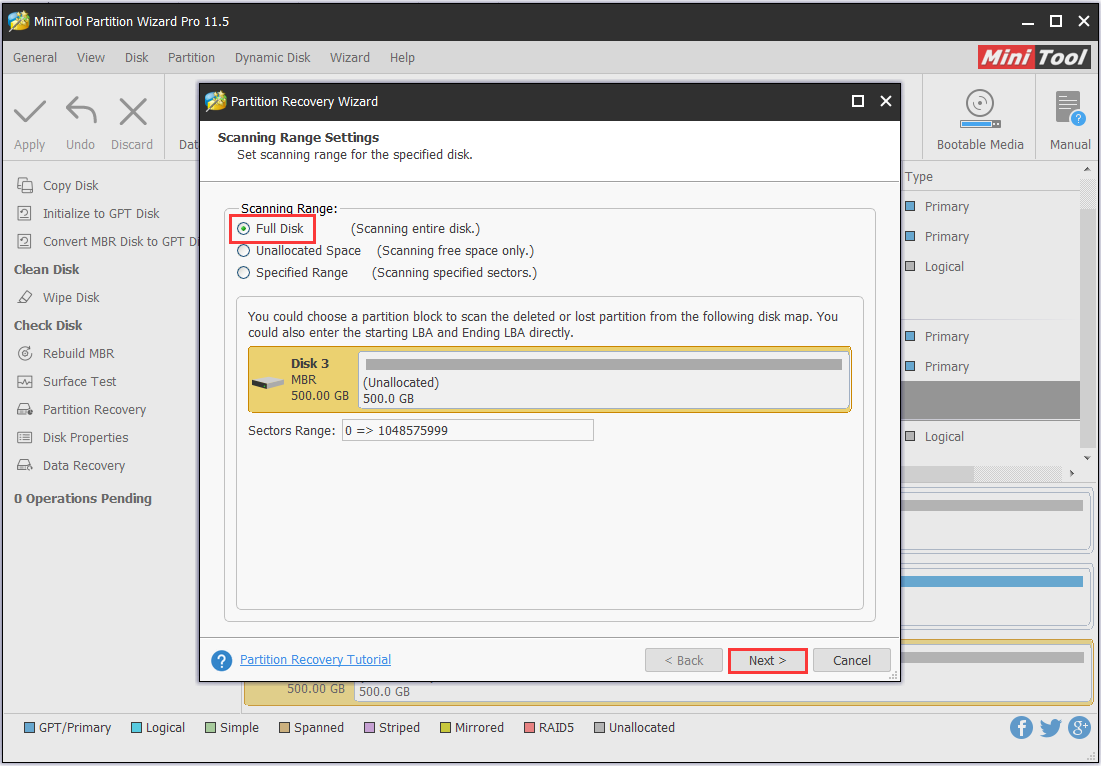1101x766 pixels.
Task: Click Check Disk section heading
Action: coord(48,326)
